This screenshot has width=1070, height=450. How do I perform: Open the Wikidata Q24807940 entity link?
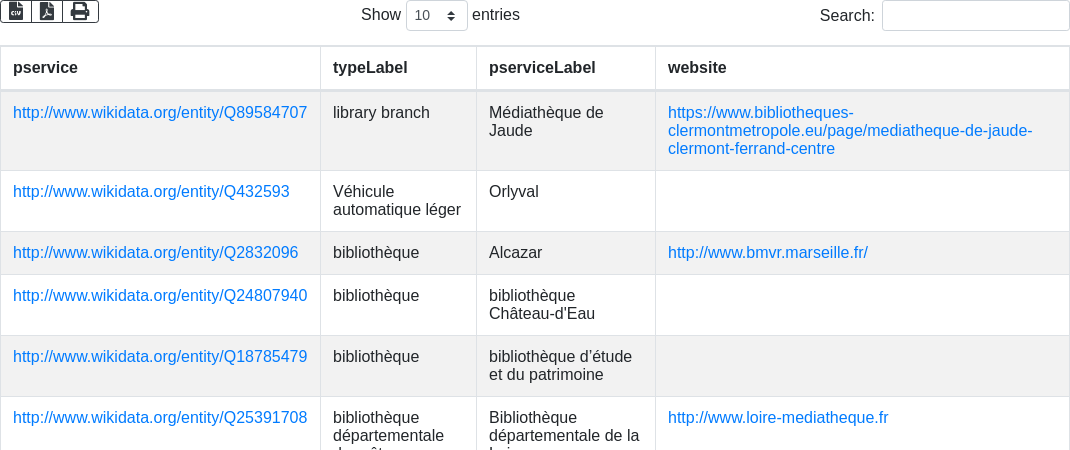point(160,296)
